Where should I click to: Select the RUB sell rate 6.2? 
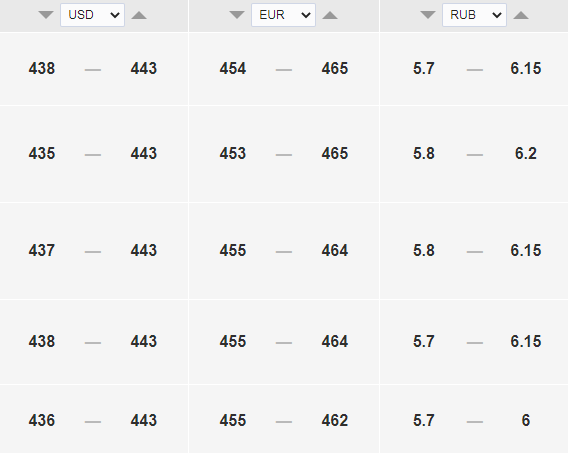click(526, 153)
